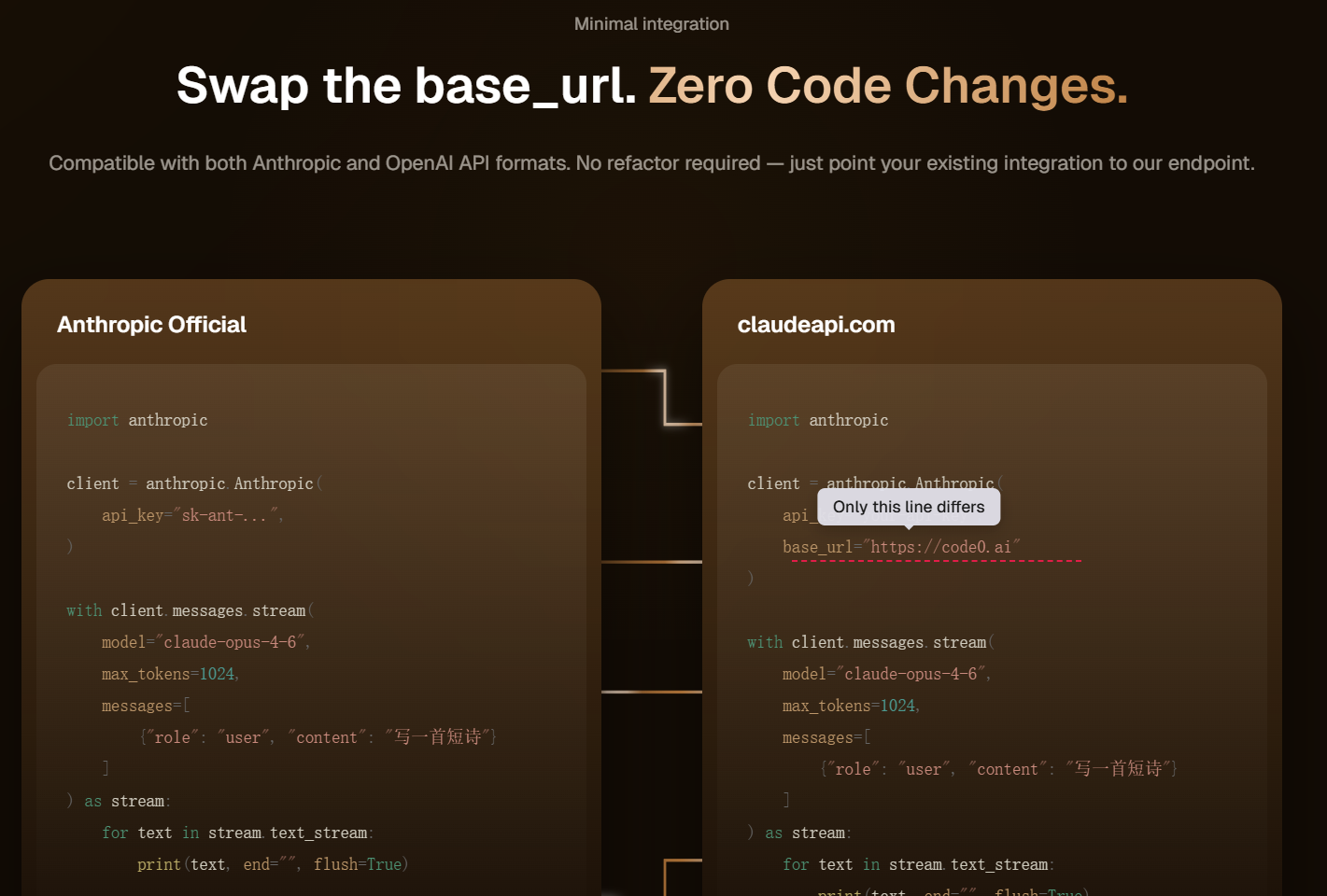
Task: Click 'for text in stream.text_stream:' in Anthropic Official card
Action: tap(238, 833)
